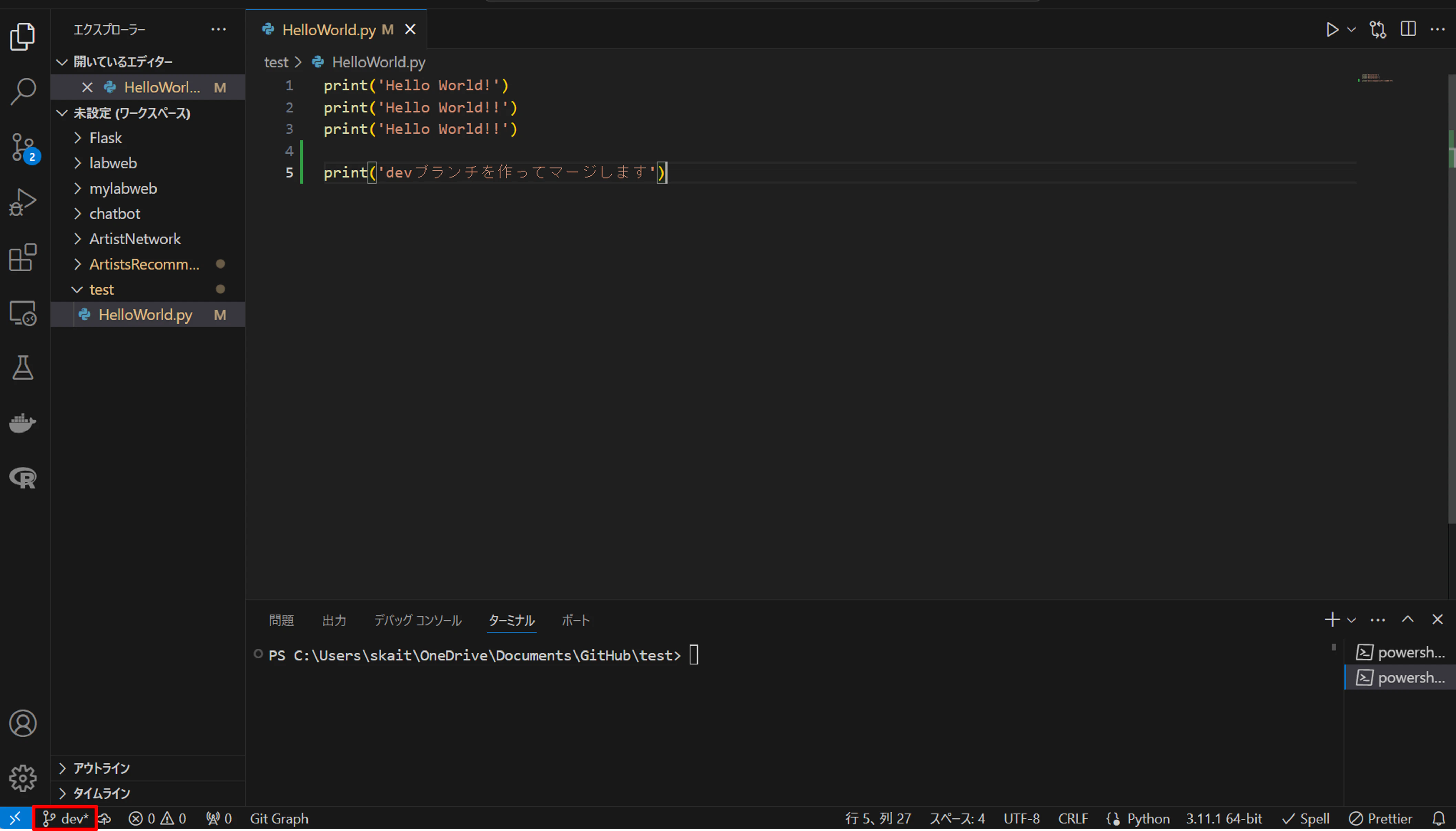
Task: Close the terminal panel
Action: 1438,619
